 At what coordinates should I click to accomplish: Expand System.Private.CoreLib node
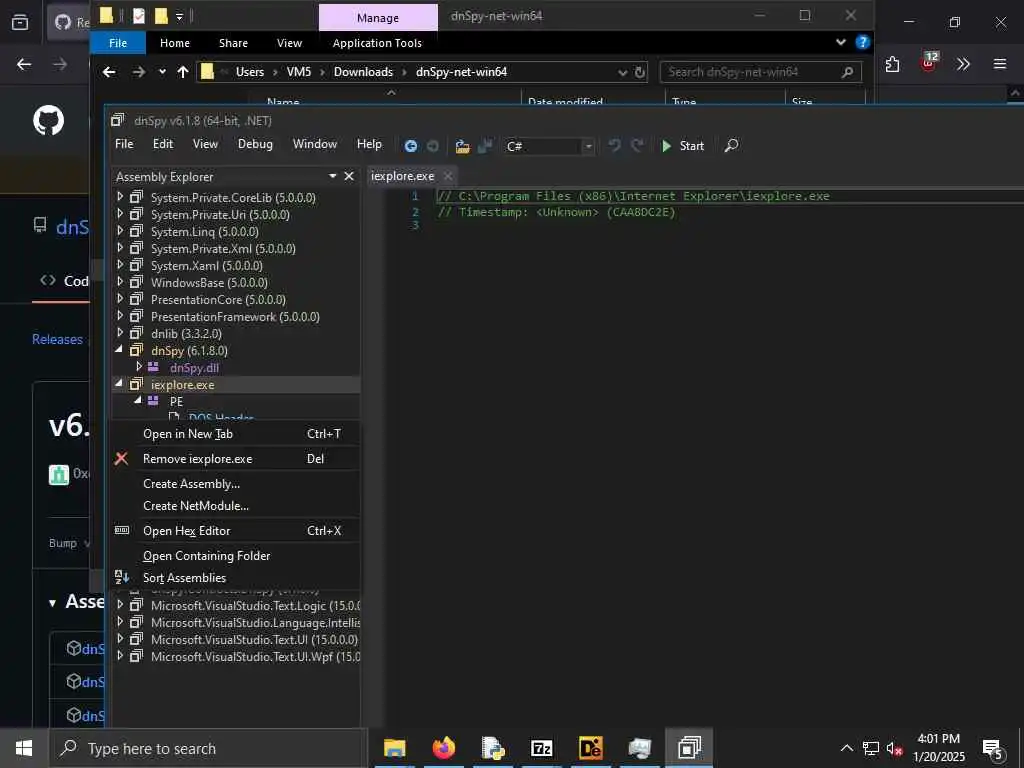click(120, 197)
